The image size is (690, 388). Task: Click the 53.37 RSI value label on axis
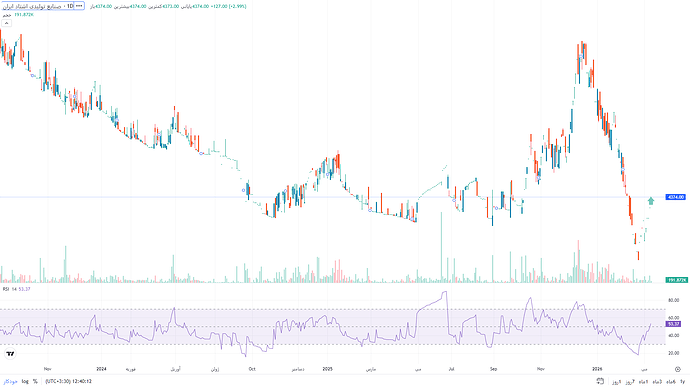674,324
